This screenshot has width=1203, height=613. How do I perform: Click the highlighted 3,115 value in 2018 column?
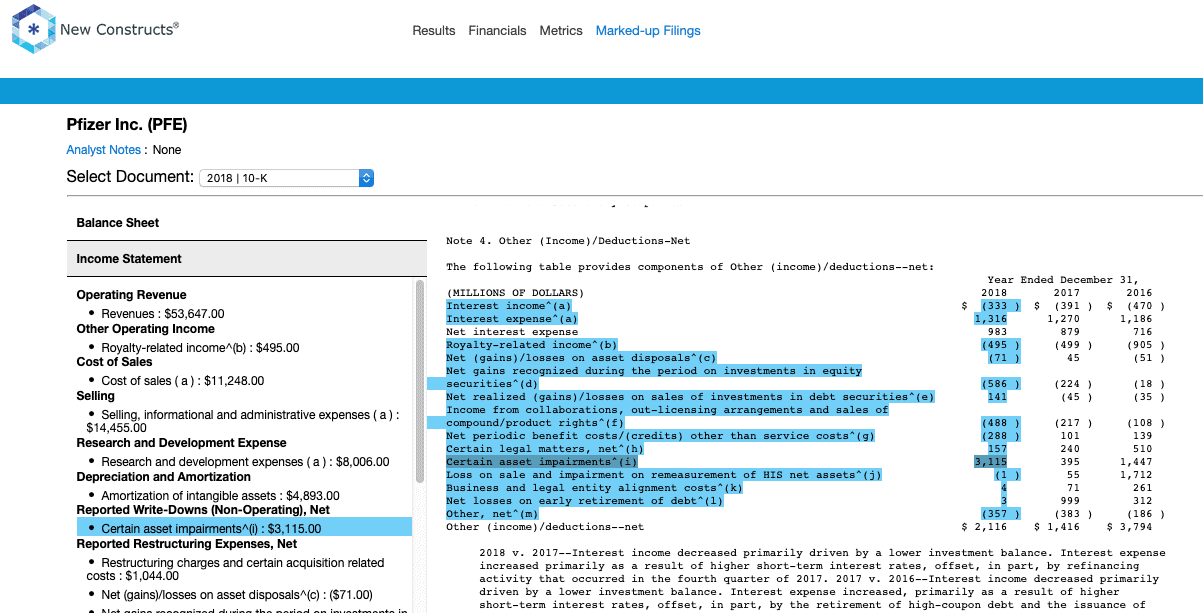pyautogui.click(x=990, y=462)
